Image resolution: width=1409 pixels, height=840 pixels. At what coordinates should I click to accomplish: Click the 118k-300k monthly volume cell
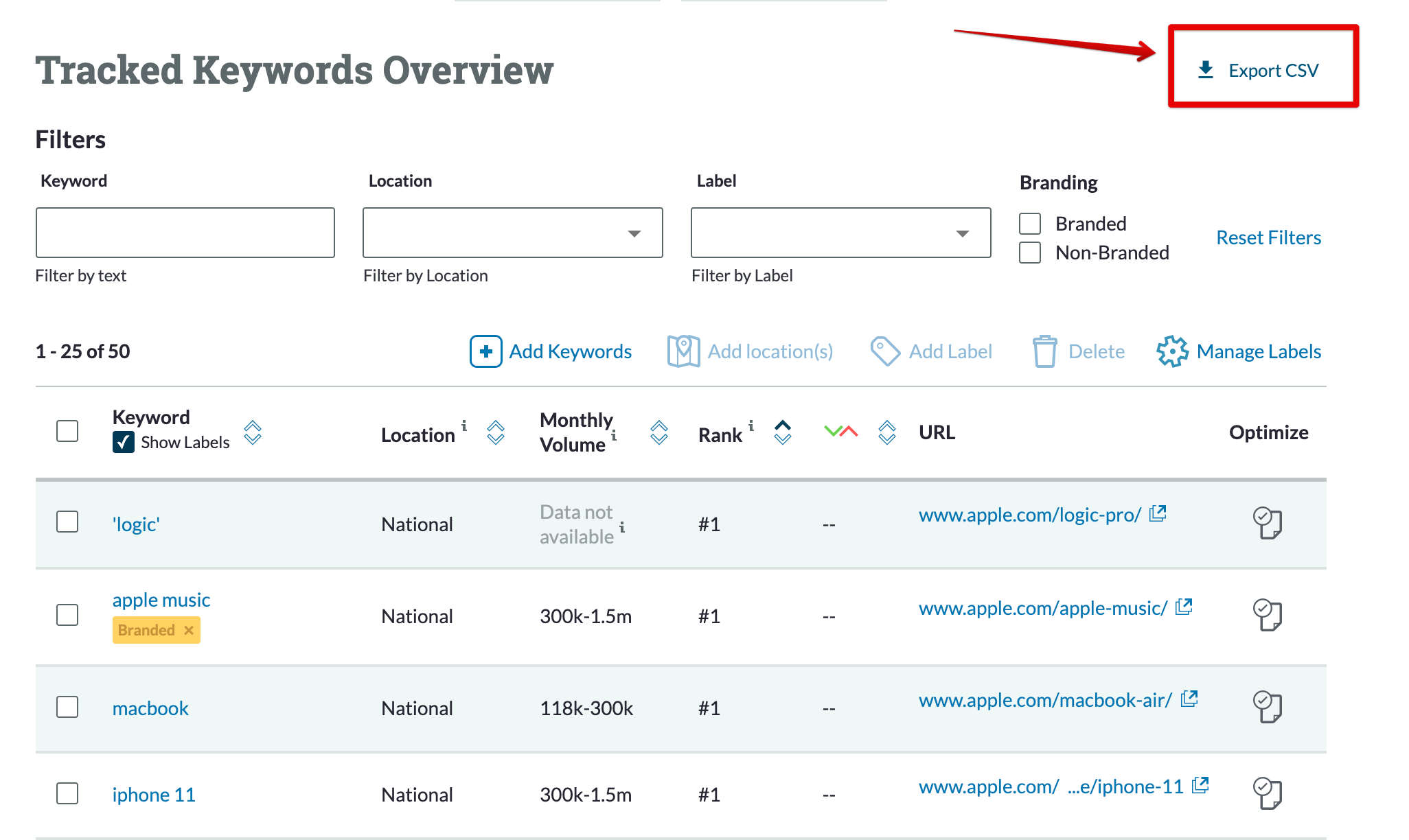click(586, 708)
